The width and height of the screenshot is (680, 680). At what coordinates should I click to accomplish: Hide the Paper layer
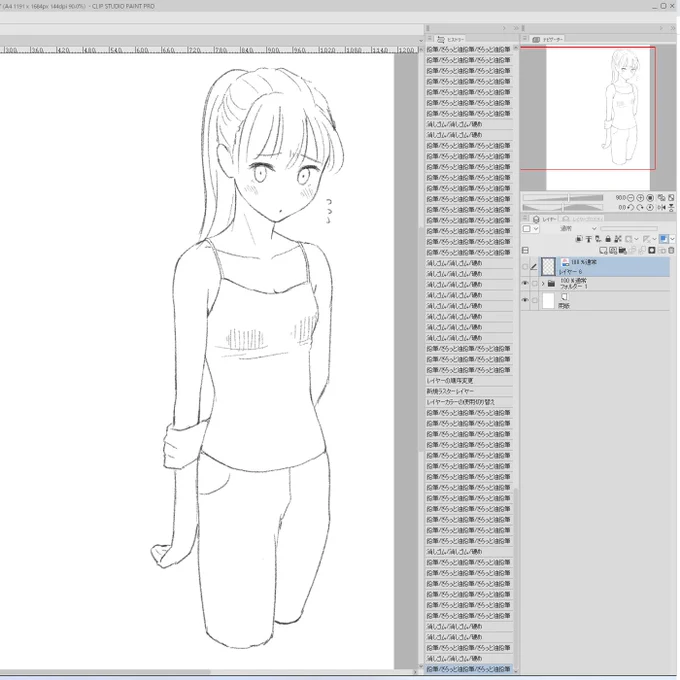click(525, 300)
